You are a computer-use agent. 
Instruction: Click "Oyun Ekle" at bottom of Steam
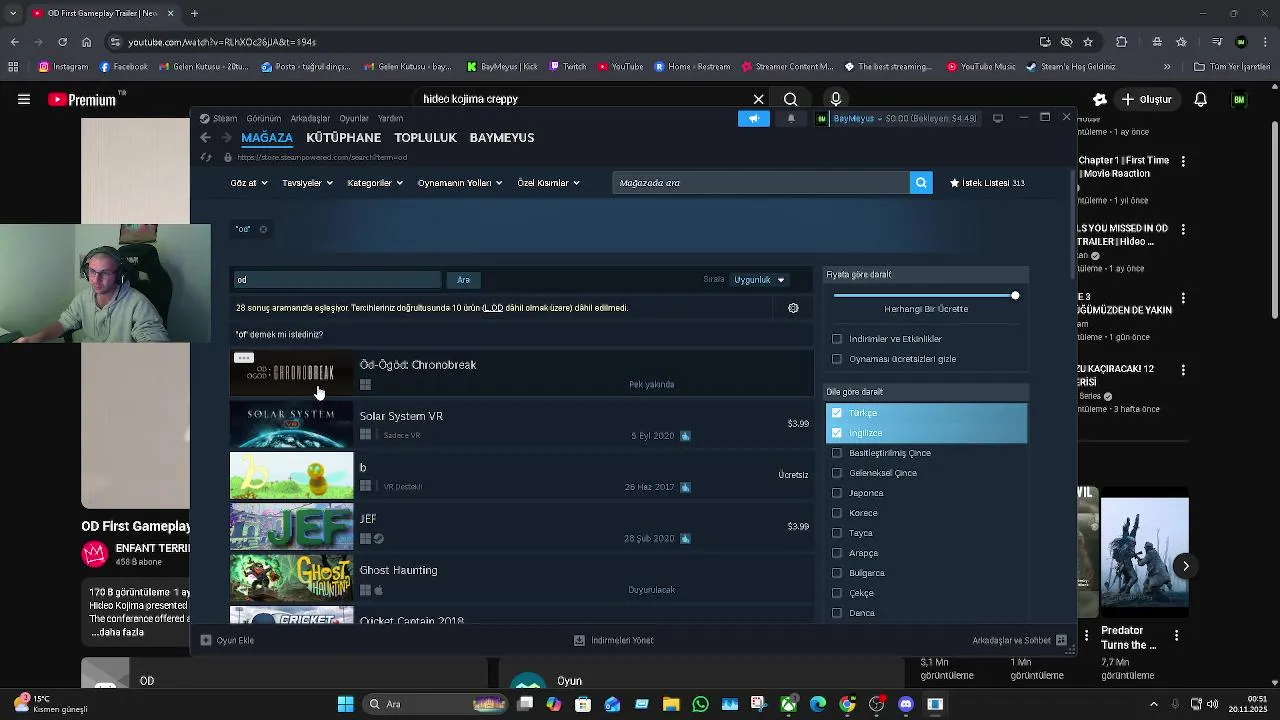[x=228, y=640]
